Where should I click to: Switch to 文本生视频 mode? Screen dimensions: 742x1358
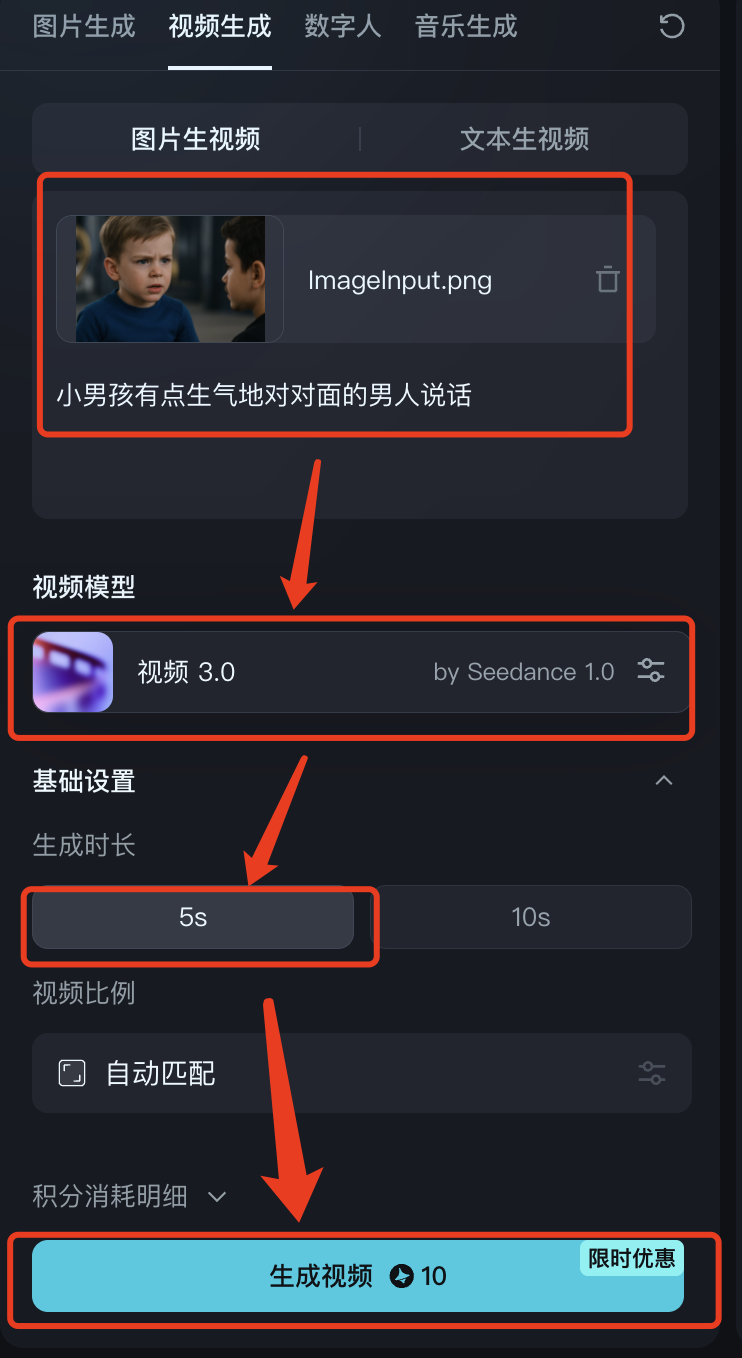coord(524,139)
